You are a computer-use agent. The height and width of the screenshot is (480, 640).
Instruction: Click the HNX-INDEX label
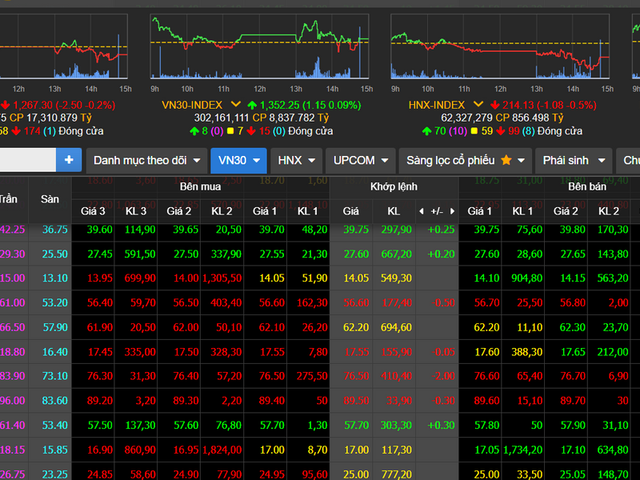437,104
